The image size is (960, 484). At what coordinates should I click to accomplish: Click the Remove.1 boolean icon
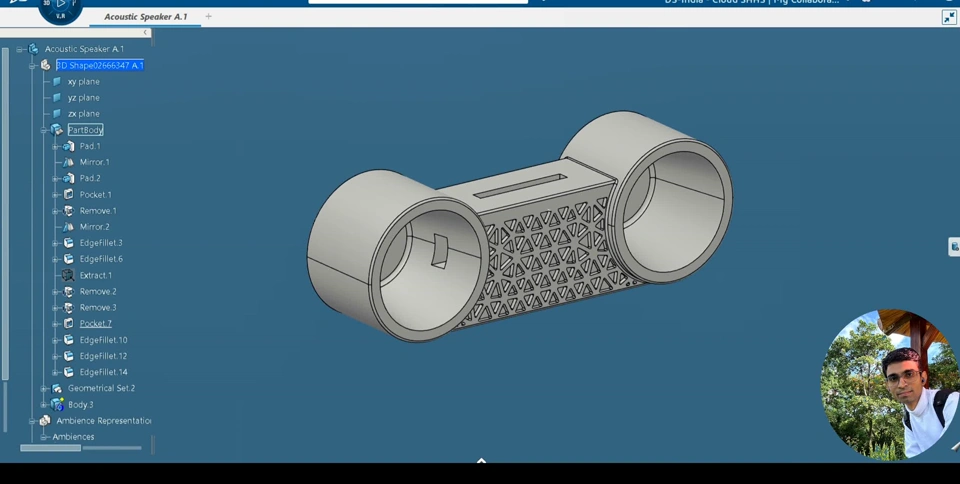coord(69,210)
